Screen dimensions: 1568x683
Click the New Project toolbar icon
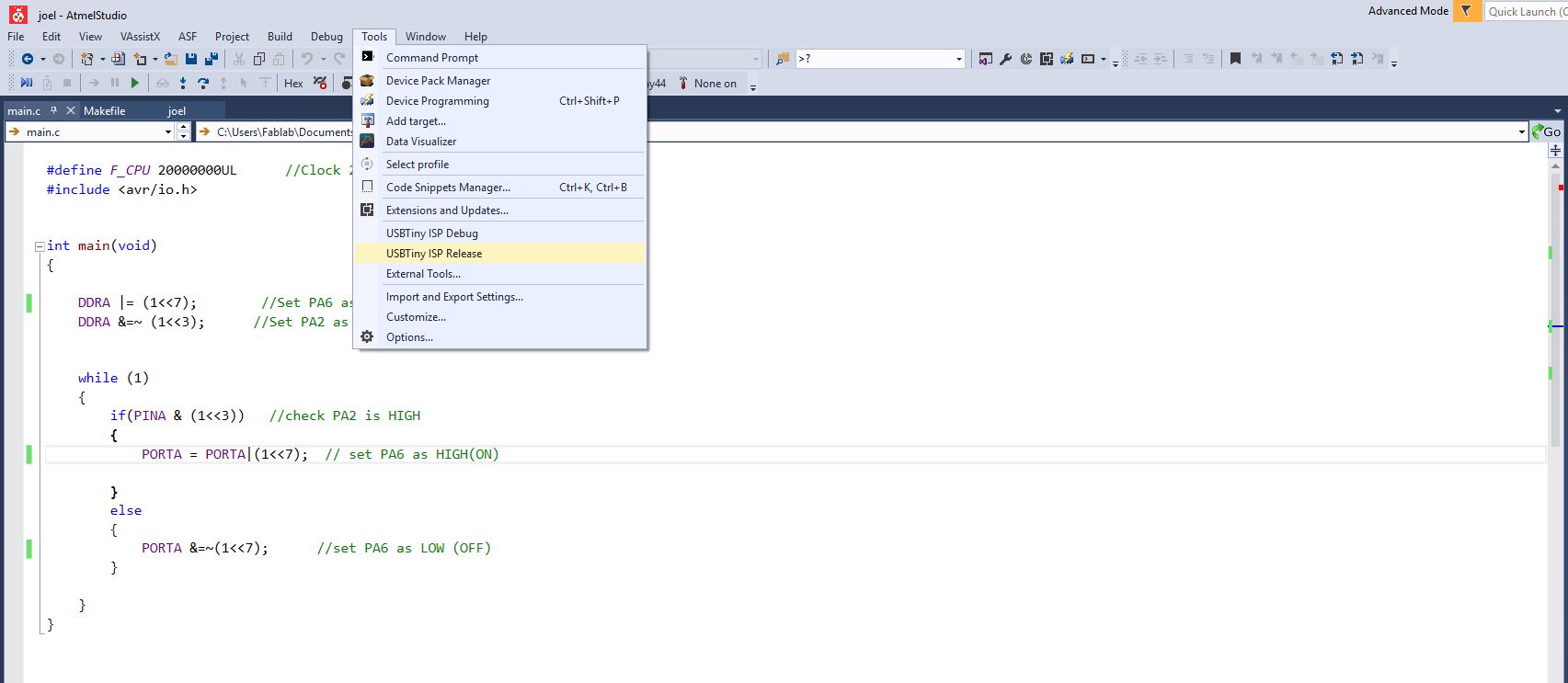tap(86, 59)
